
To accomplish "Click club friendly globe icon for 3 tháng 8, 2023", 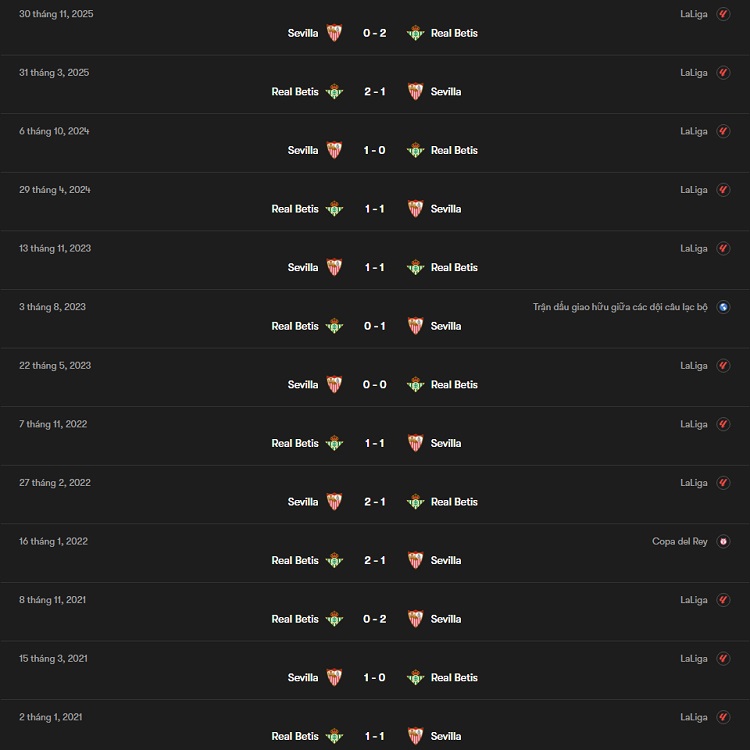I will pos(724,307).
